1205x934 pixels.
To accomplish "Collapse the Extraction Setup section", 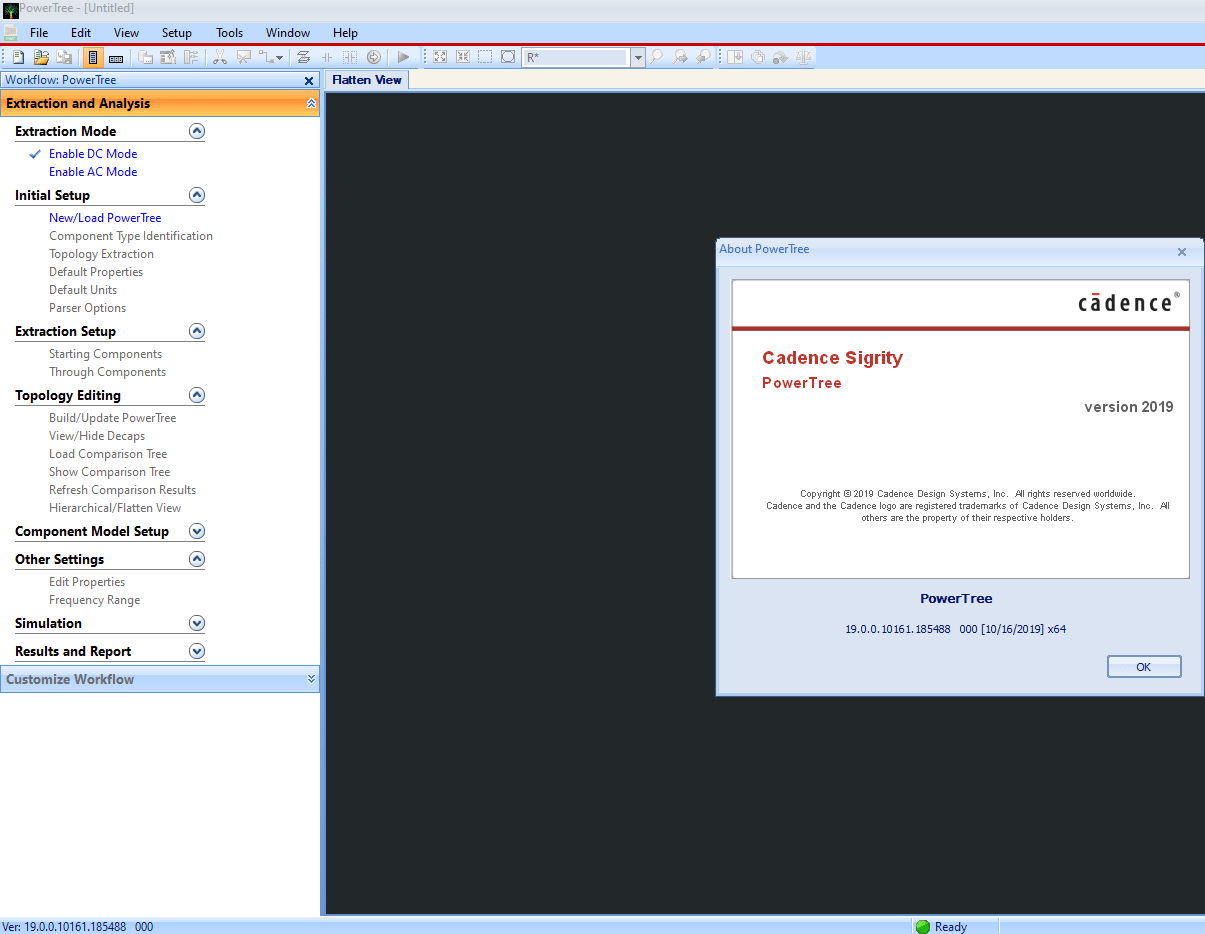I will [x=197, y=331].
